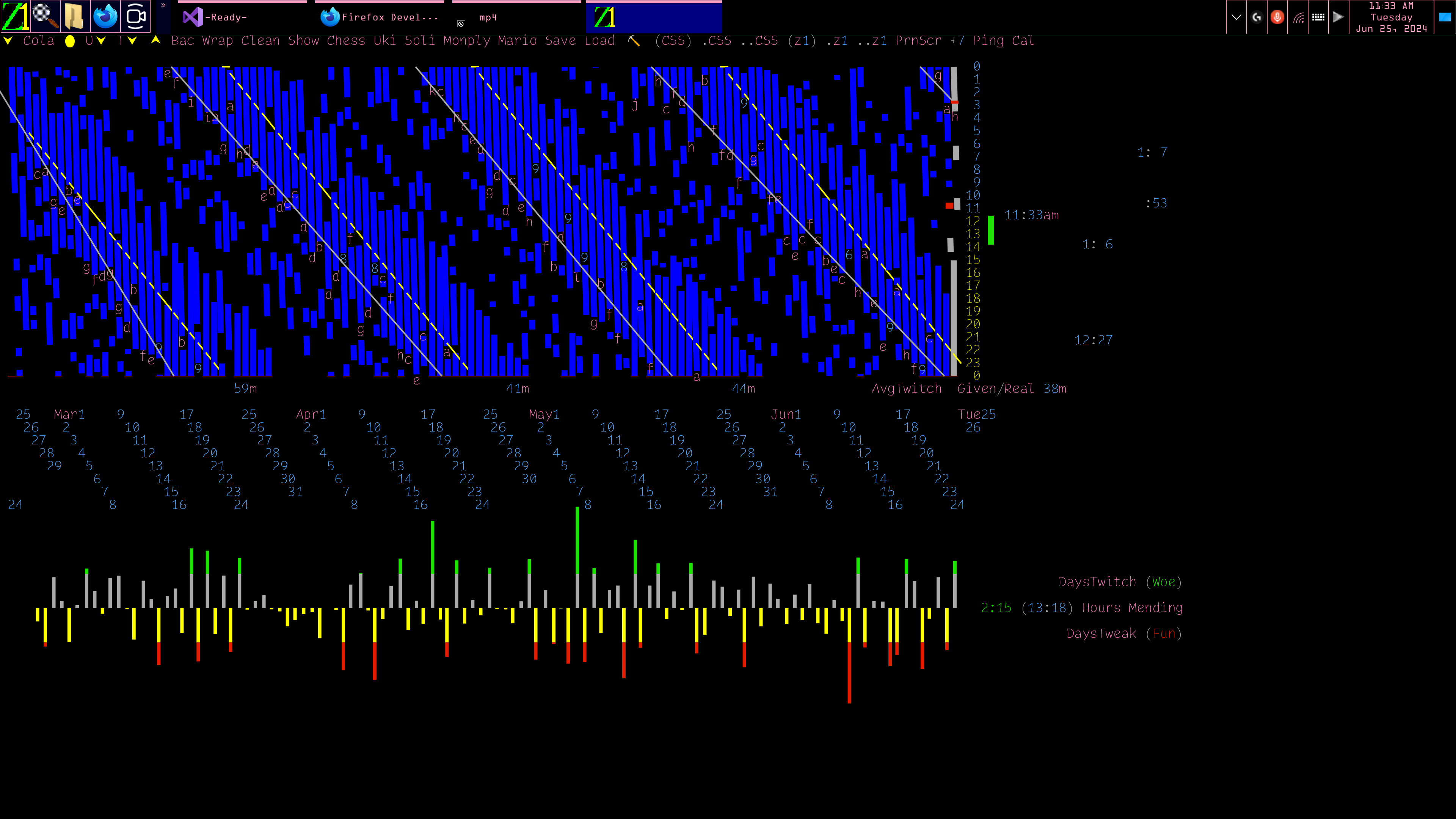This screenshot has width=1456, height=819.
Task: Open the on-screen keyboard tray icon
Action: pyautogui.click(x=1318, y=17)
